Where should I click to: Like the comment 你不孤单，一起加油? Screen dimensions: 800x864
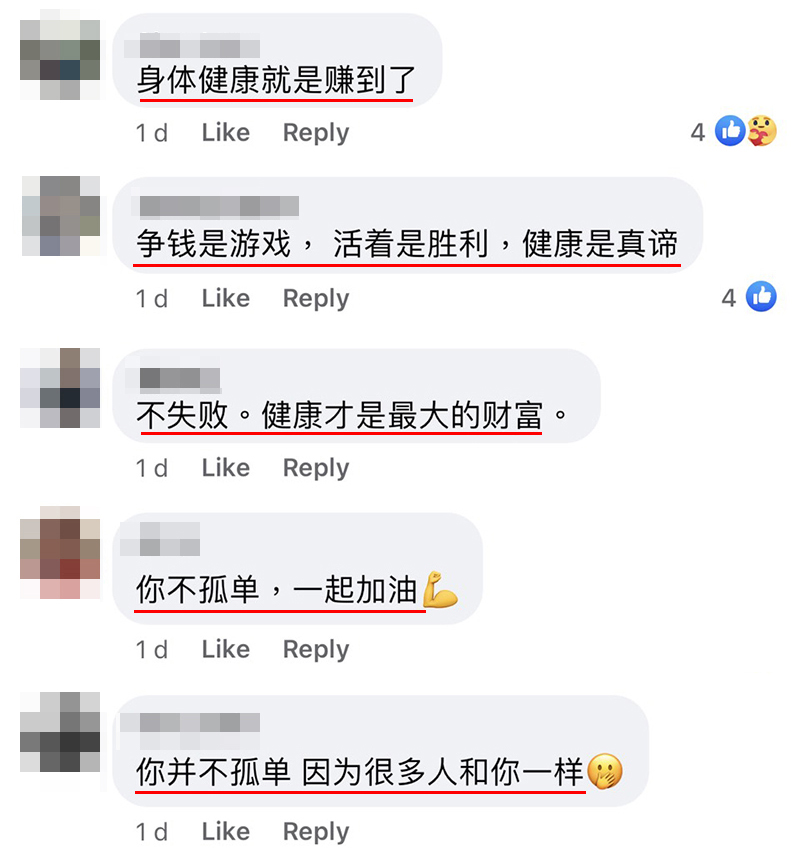tap(226, 650)
